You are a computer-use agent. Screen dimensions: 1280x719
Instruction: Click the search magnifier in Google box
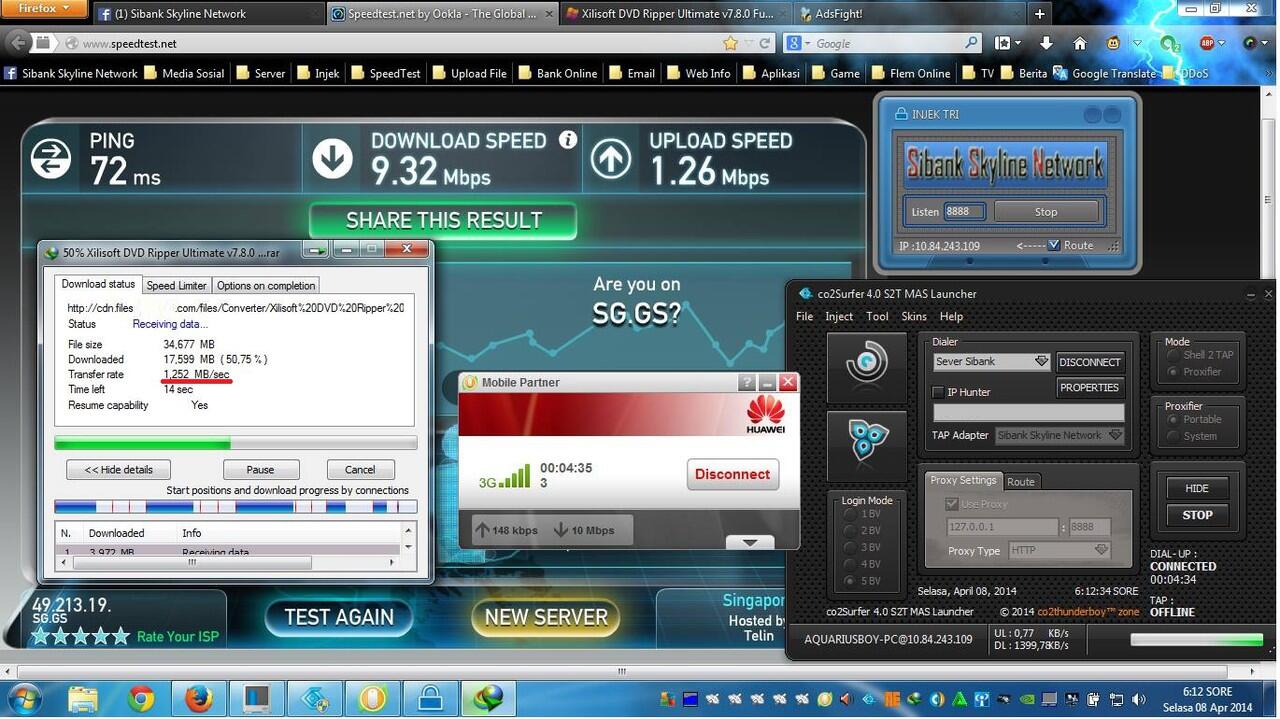pyautogui.click(x=971, y=43)
